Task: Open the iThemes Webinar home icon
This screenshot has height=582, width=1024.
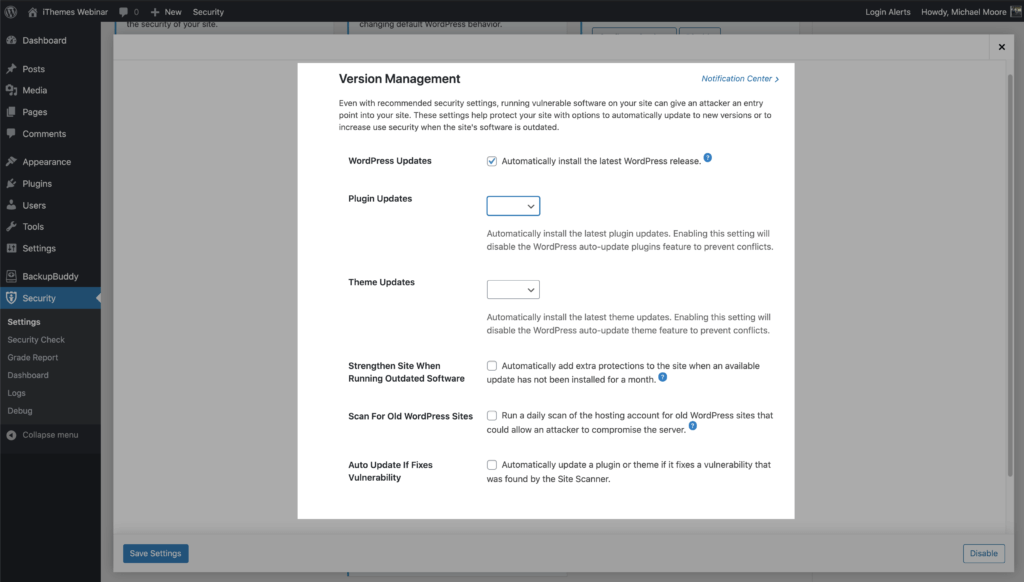Action: coord(32,12)
